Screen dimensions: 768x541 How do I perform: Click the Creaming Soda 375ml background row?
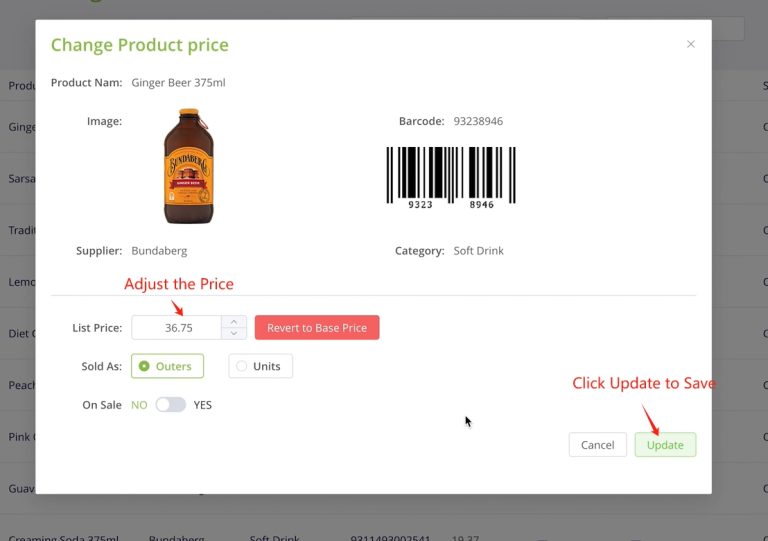(x=60, y=538)
